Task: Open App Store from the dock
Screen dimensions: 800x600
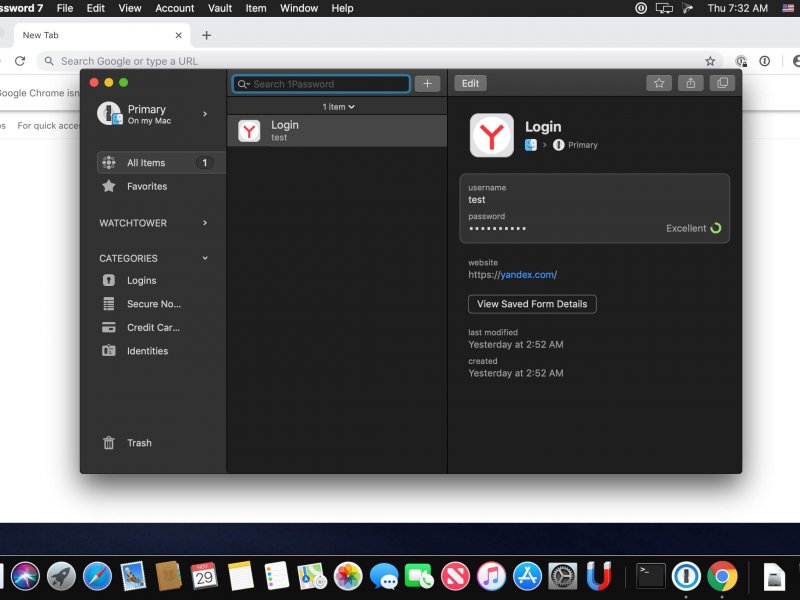Action: pyautogui.click(x=527, y=576)
